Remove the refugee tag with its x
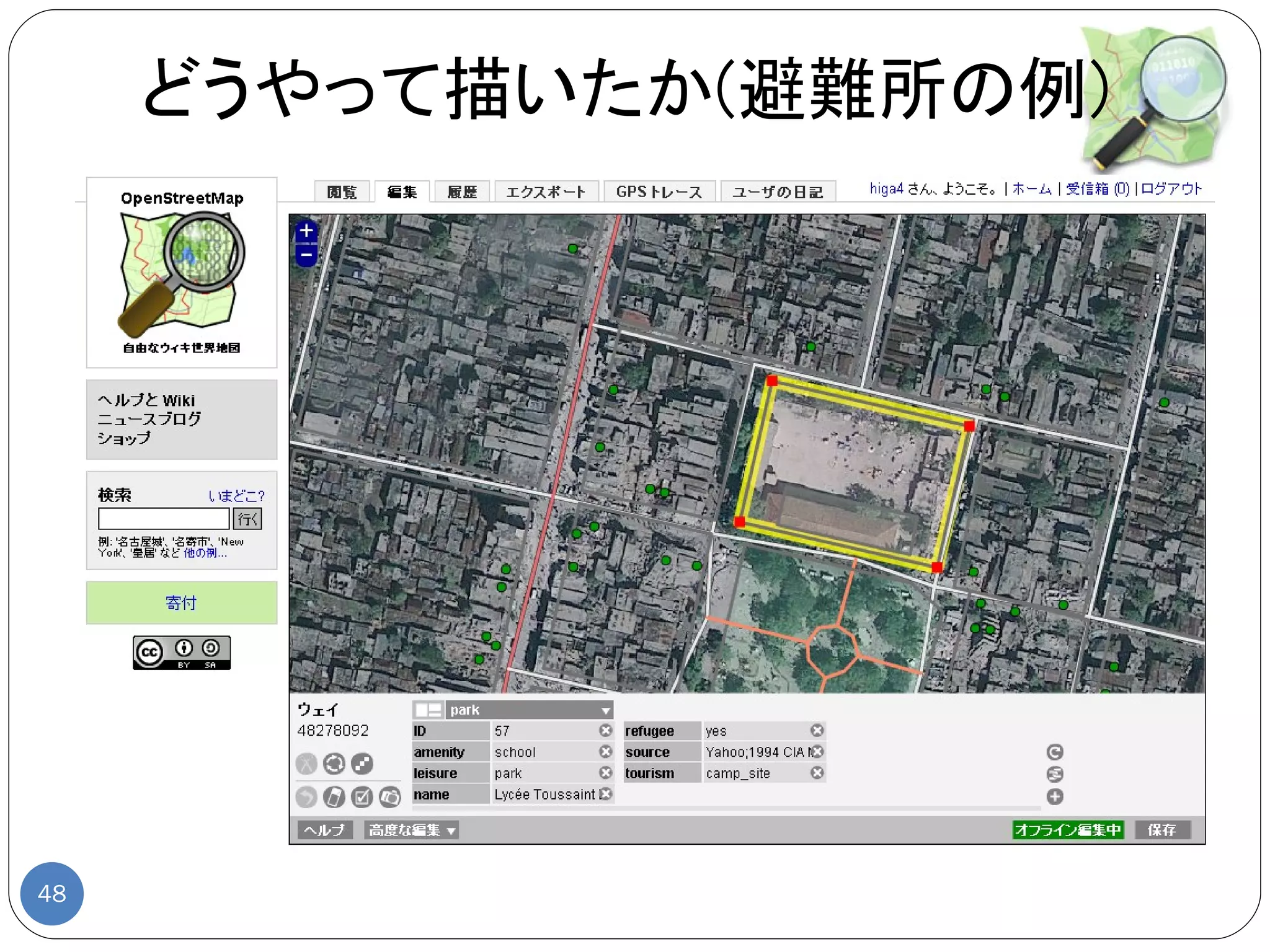1270x952 pixels. pos(817,731)
